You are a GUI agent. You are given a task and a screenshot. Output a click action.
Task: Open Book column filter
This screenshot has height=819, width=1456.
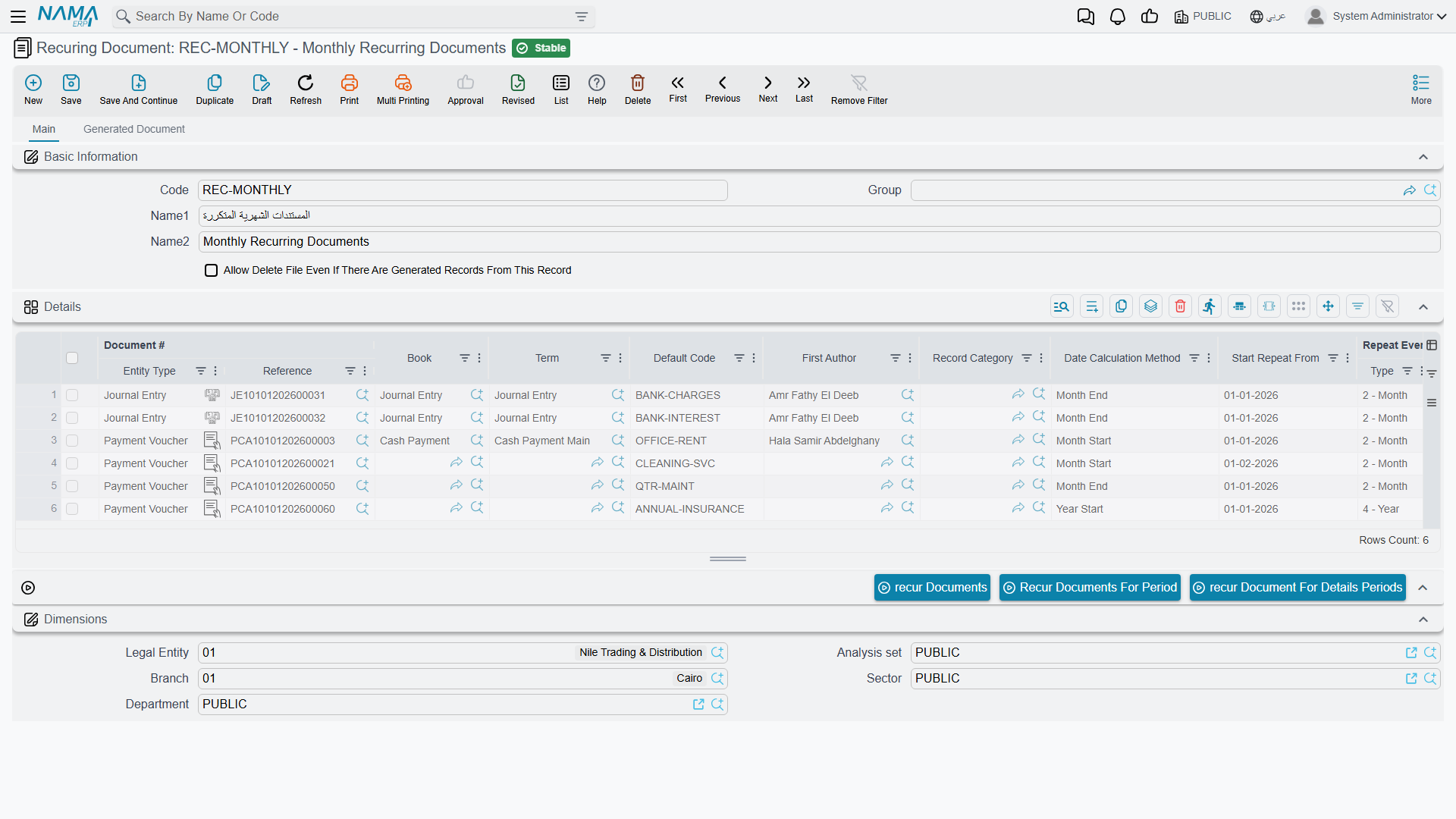[x=465, y=358]
